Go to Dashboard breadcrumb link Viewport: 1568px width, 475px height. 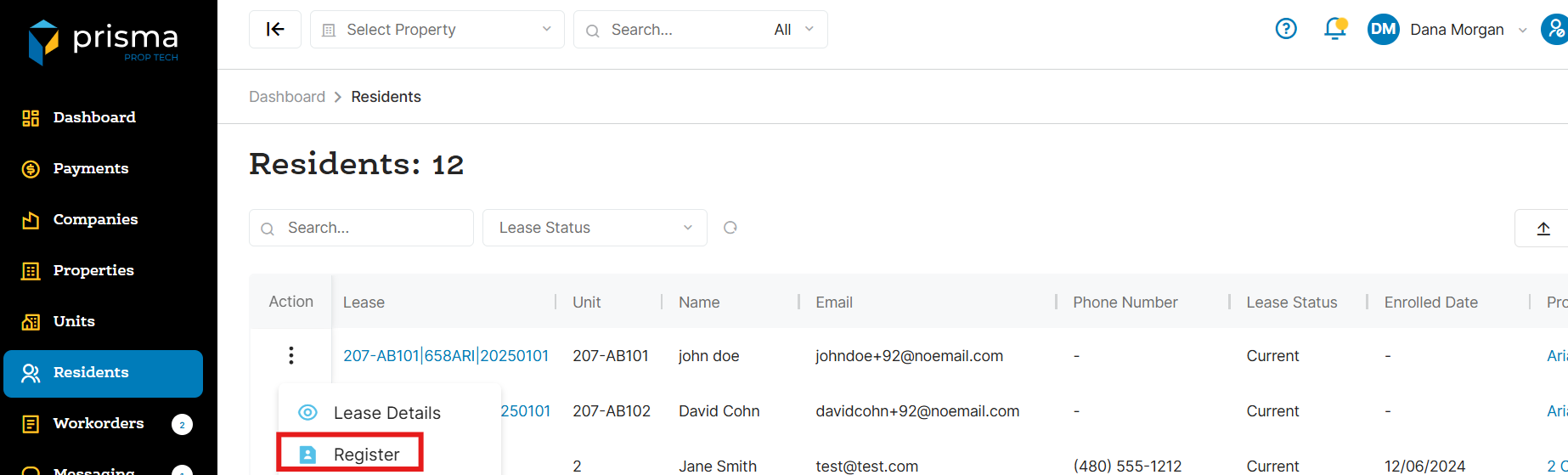tap(287, 97)
